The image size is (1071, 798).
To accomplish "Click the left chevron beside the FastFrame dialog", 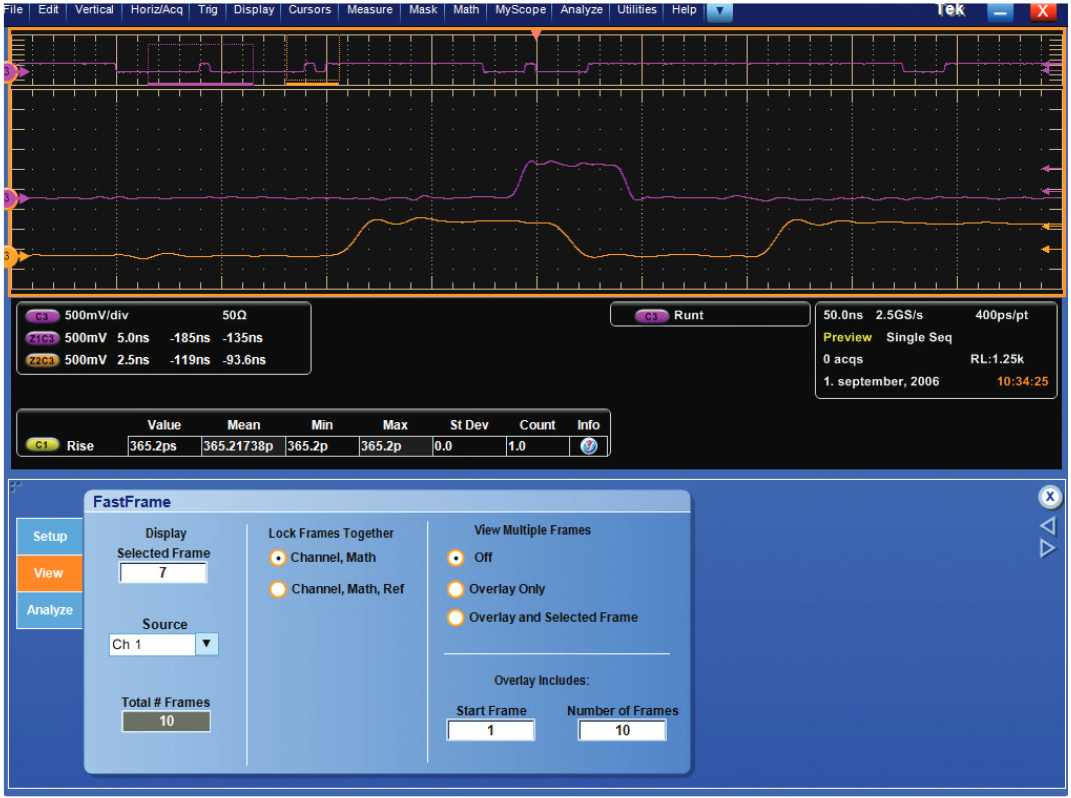I will point(1047,525).
